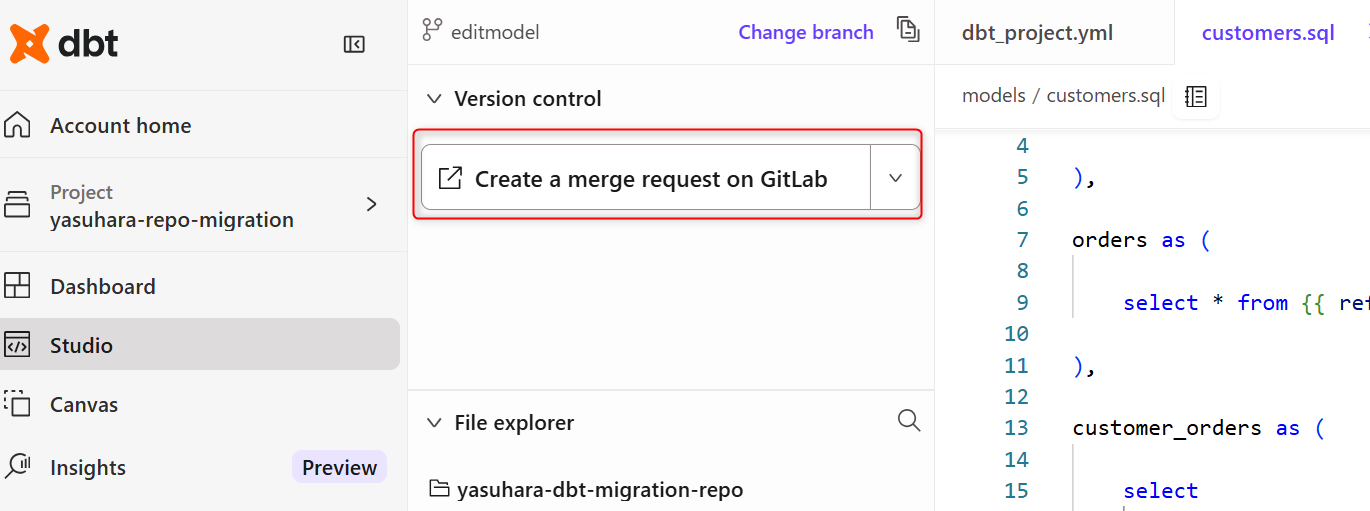This screenshot has height=511, width=1370.
Task: Switch to the dbt_project.yml tab
Action: (1037, 33)
